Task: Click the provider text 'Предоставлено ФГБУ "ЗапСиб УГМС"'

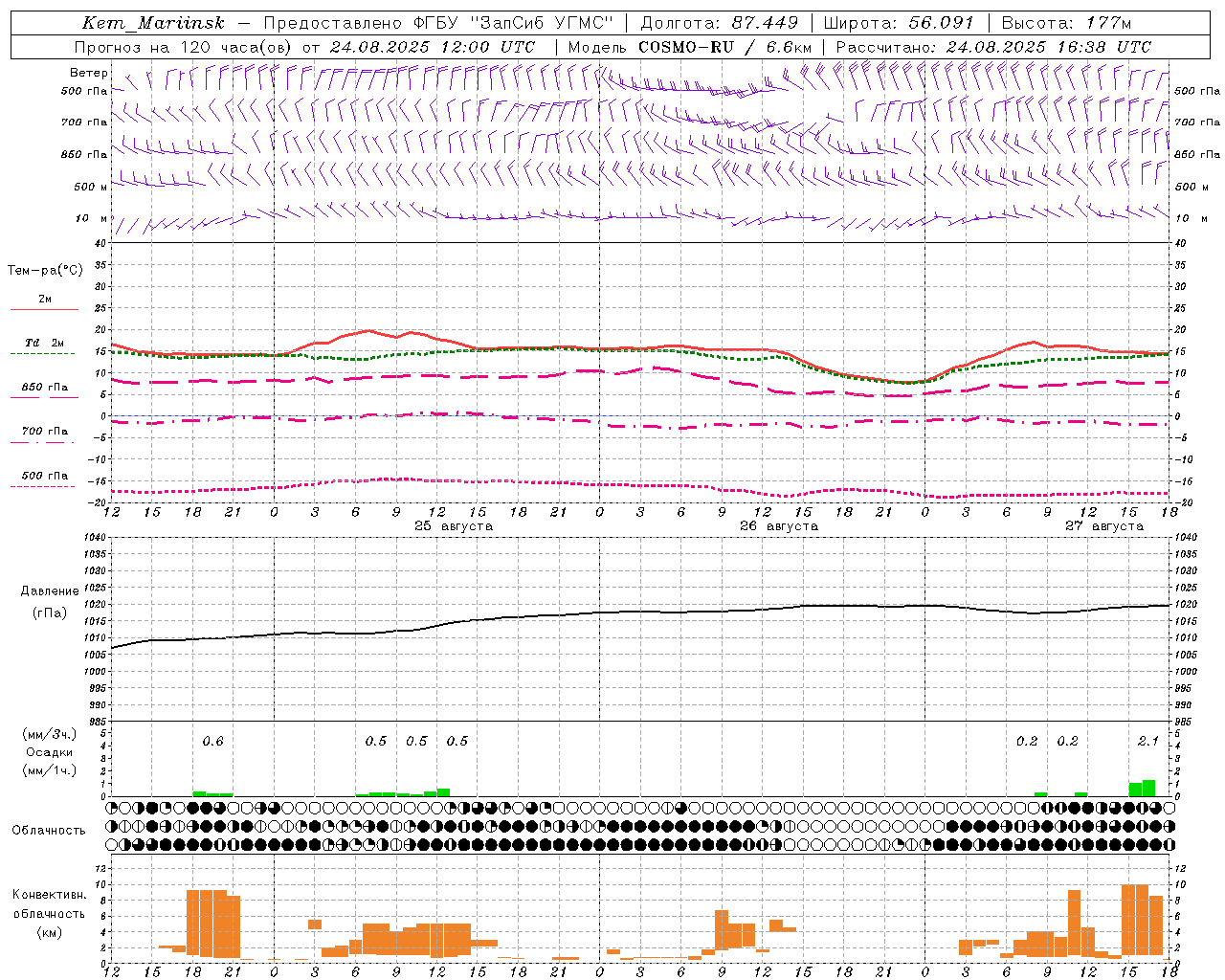Action: [x=438, y=23]
